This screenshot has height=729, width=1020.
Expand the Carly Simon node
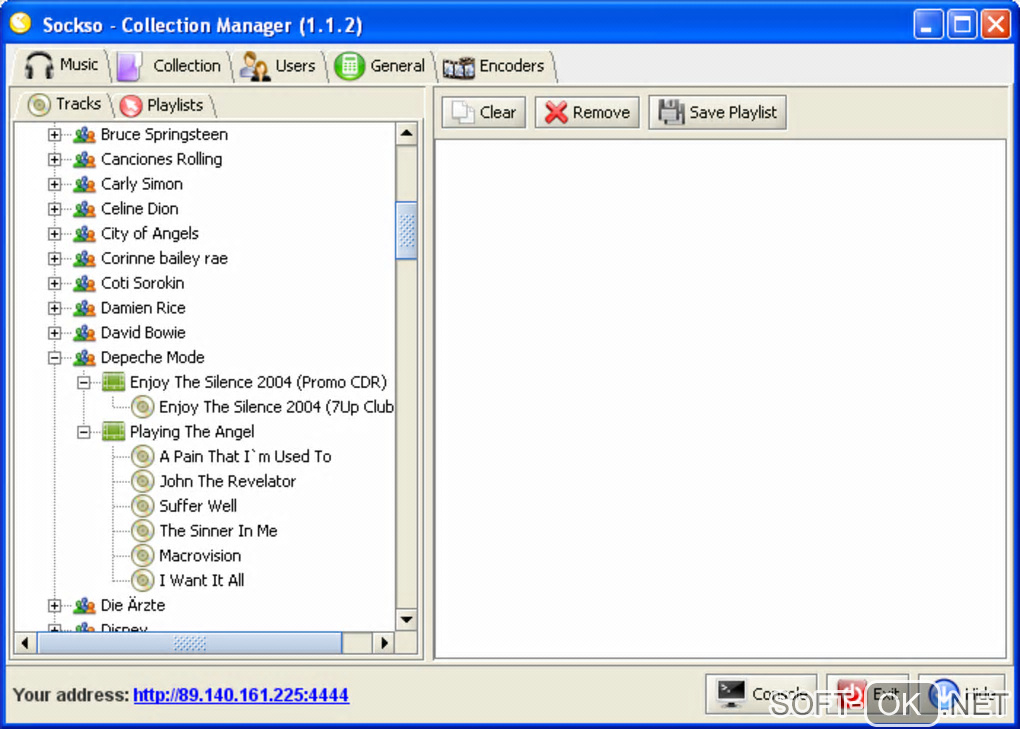(55, 184)
